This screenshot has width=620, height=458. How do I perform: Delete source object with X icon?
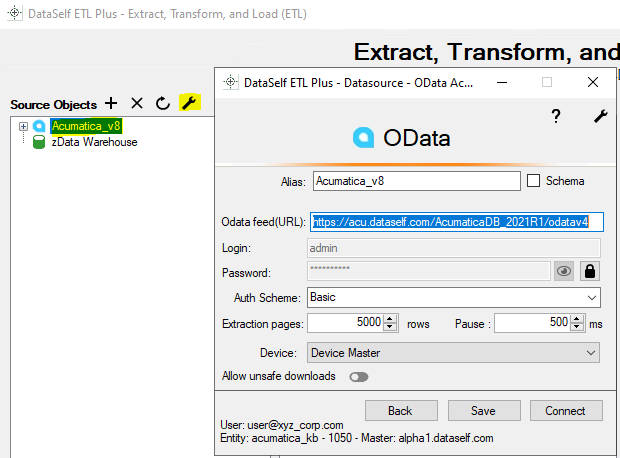pyautogui.click(x=137, y=104)
